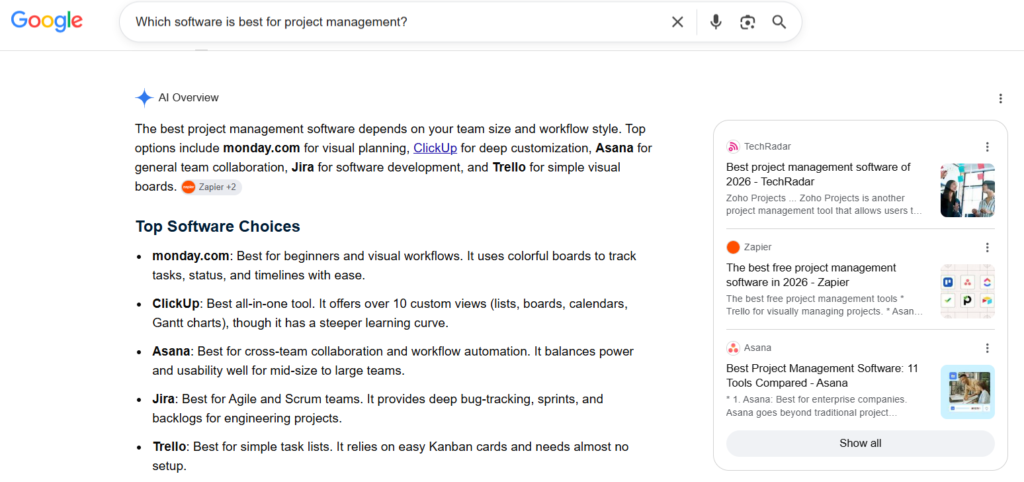Click the Asana favicon in sources
This screenshot has width=1024, height=482.
[x=733, y=347]
